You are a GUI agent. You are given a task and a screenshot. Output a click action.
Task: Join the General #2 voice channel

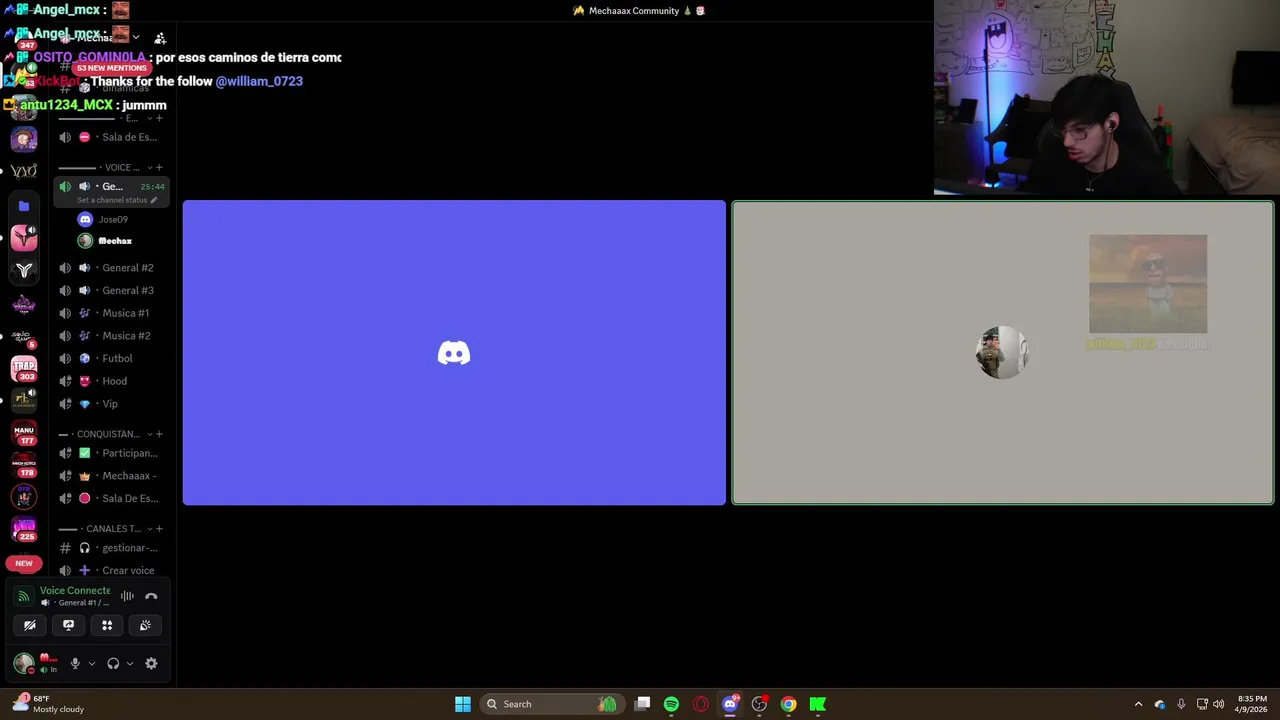pos(111,268)
